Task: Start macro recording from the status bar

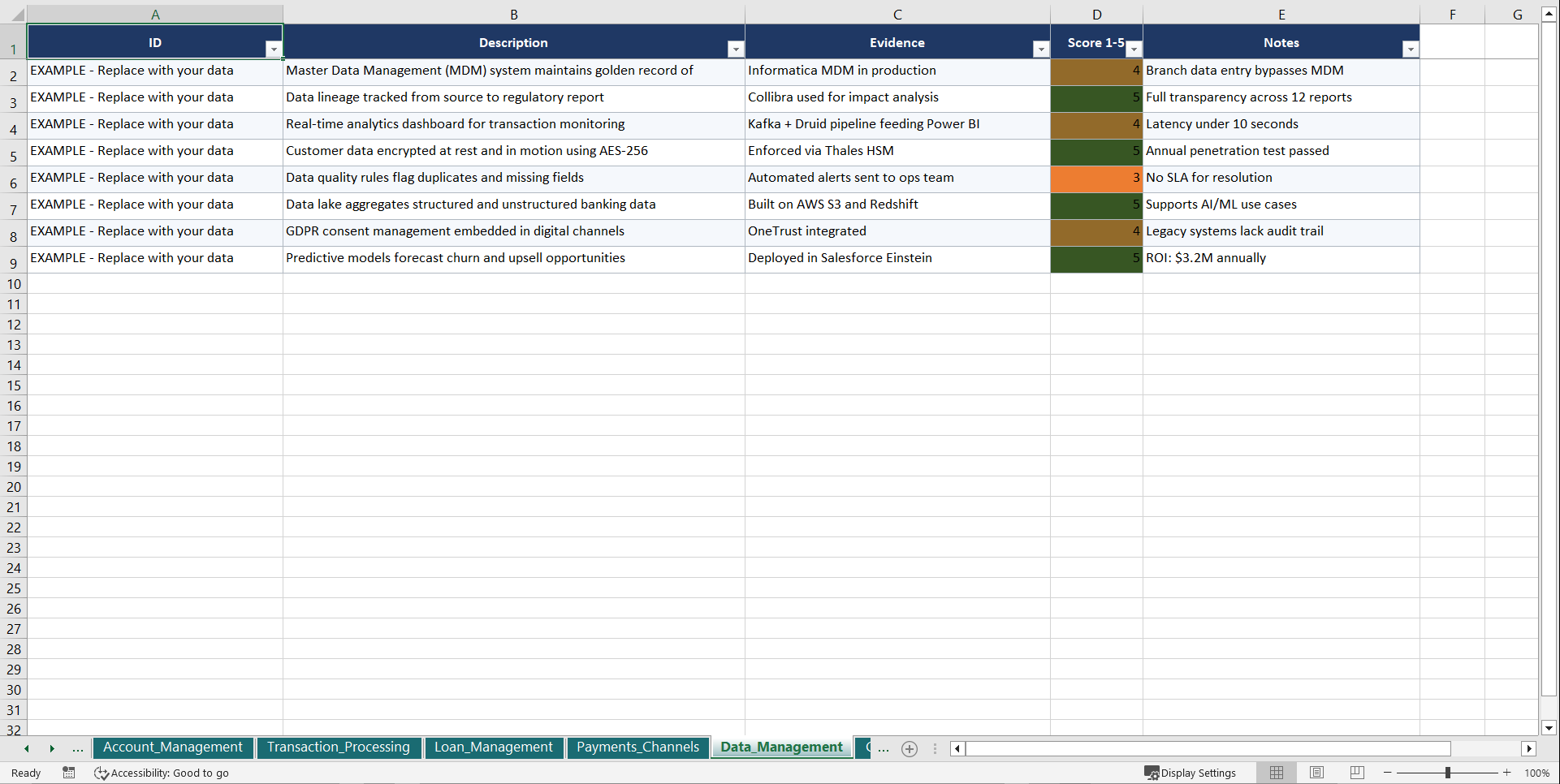Action: pos(69,773)
